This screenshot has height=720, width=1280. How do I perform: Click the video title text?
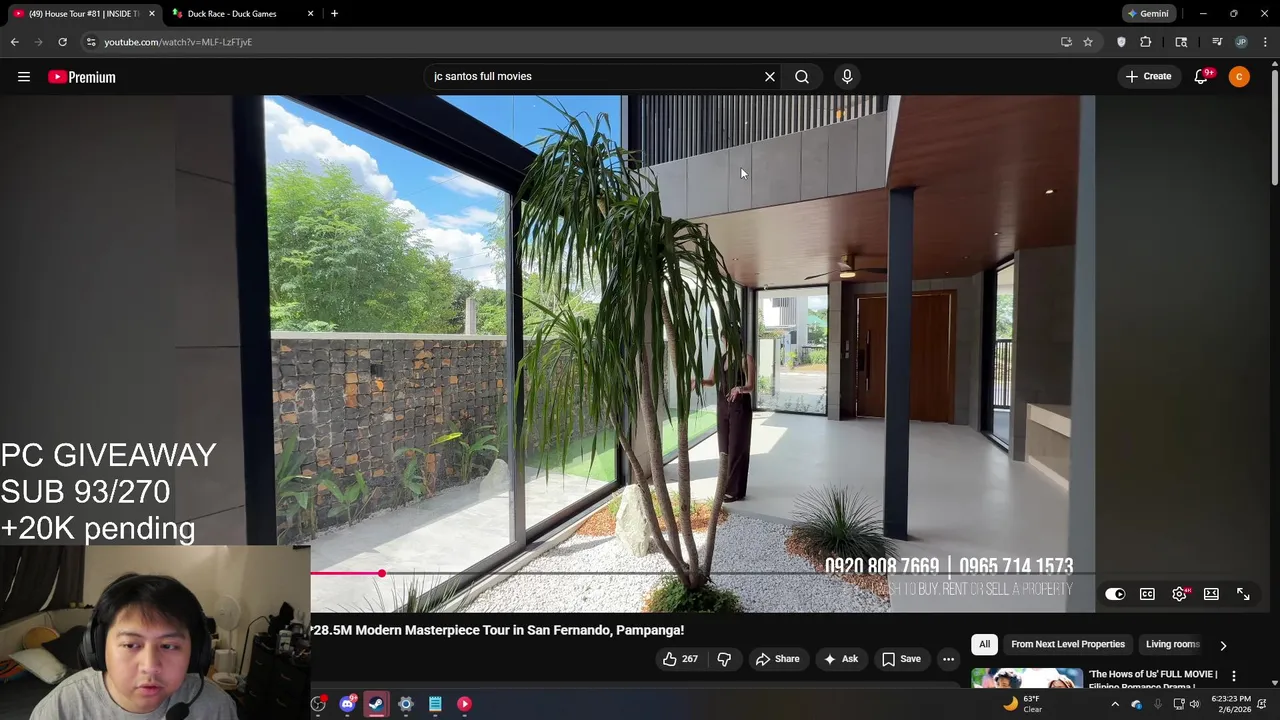[497, 630]
